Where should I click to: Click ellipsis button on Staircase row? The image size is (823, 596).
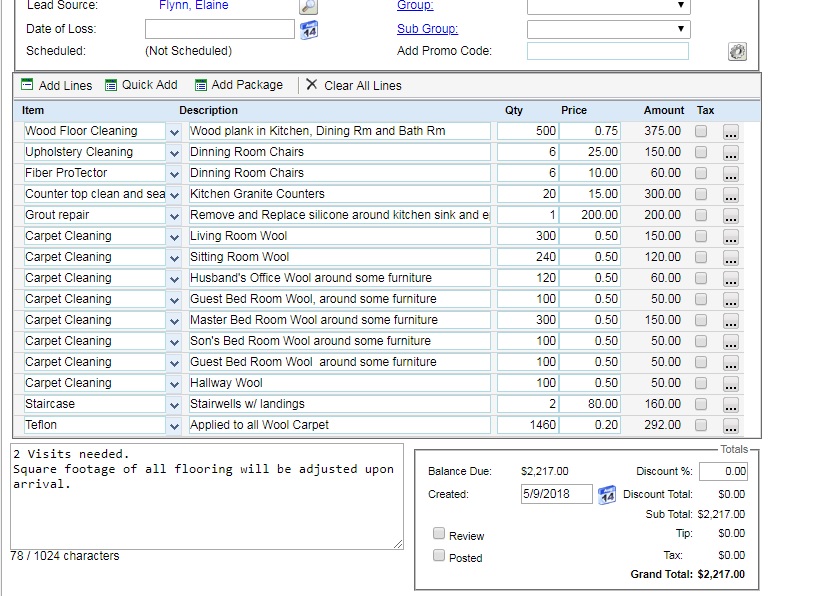click(731, 405)
